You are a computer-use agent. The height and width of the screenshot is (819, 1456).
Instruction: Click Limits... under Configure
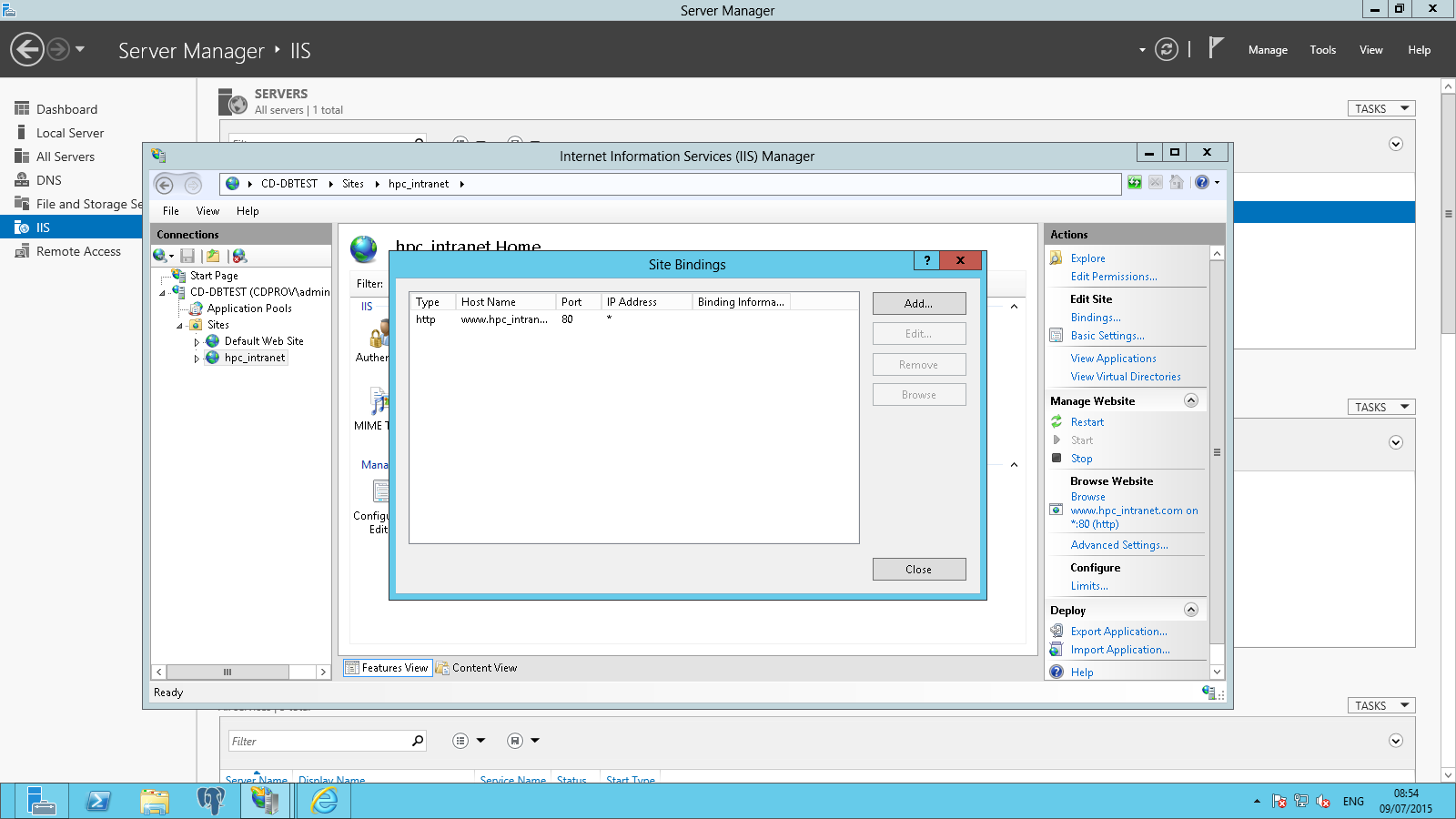(1089, 586)
